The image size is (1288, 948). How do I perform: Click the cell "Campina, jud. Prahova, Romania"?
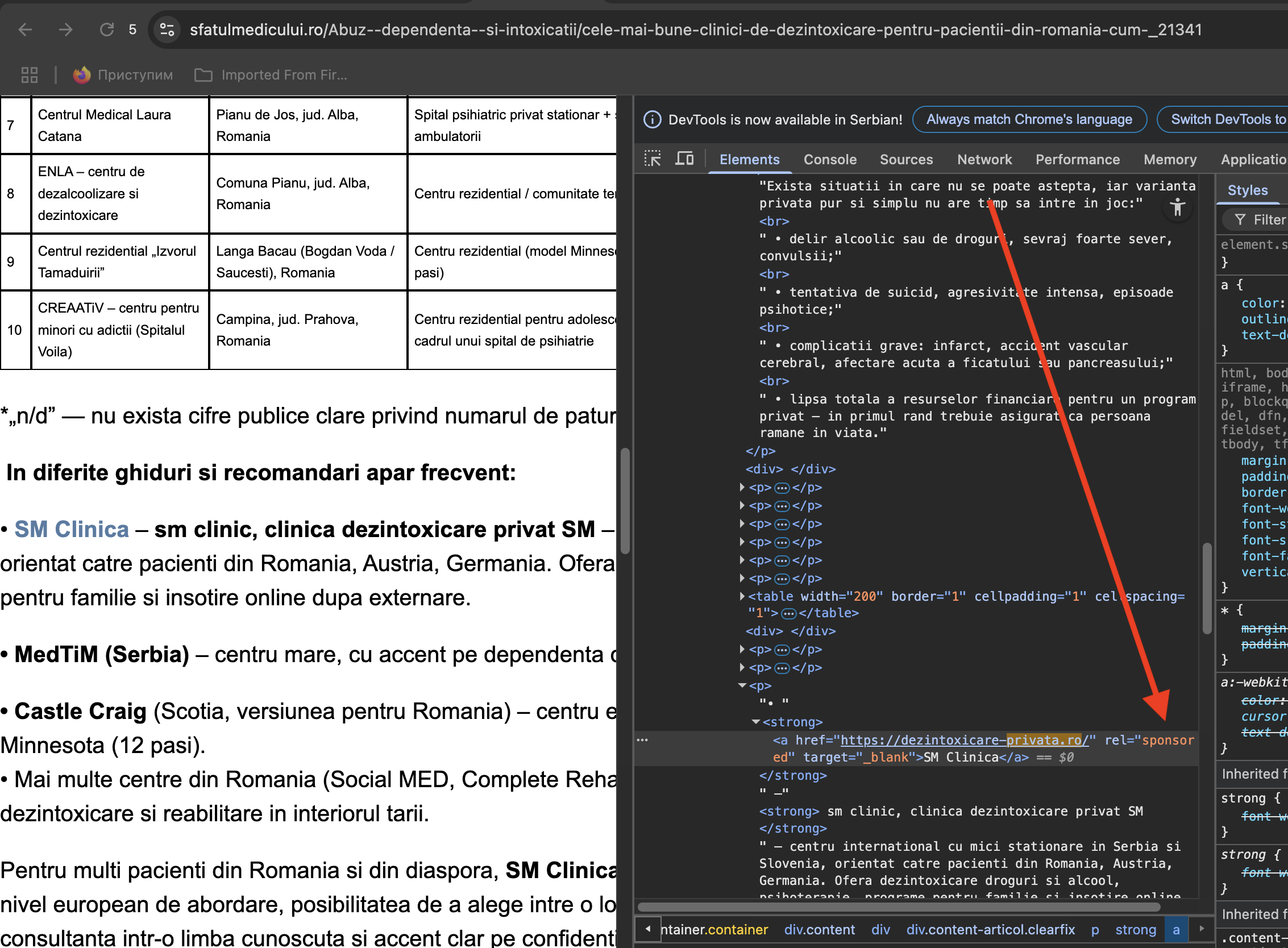click(308, 330)
